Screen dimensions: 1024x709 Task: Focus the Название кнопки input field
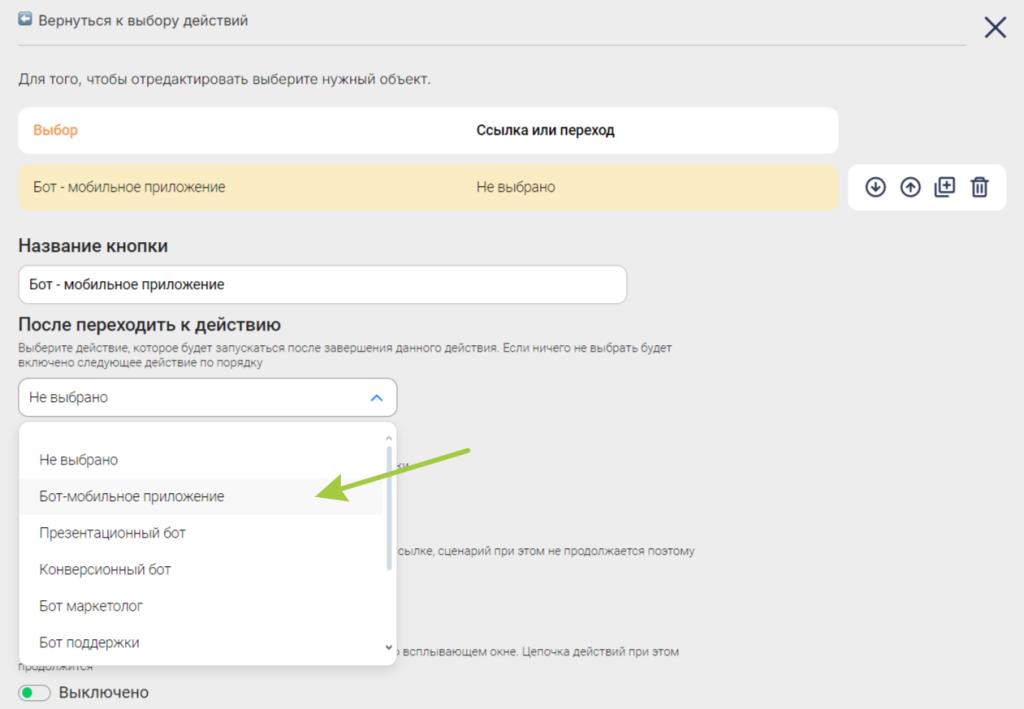323,285
